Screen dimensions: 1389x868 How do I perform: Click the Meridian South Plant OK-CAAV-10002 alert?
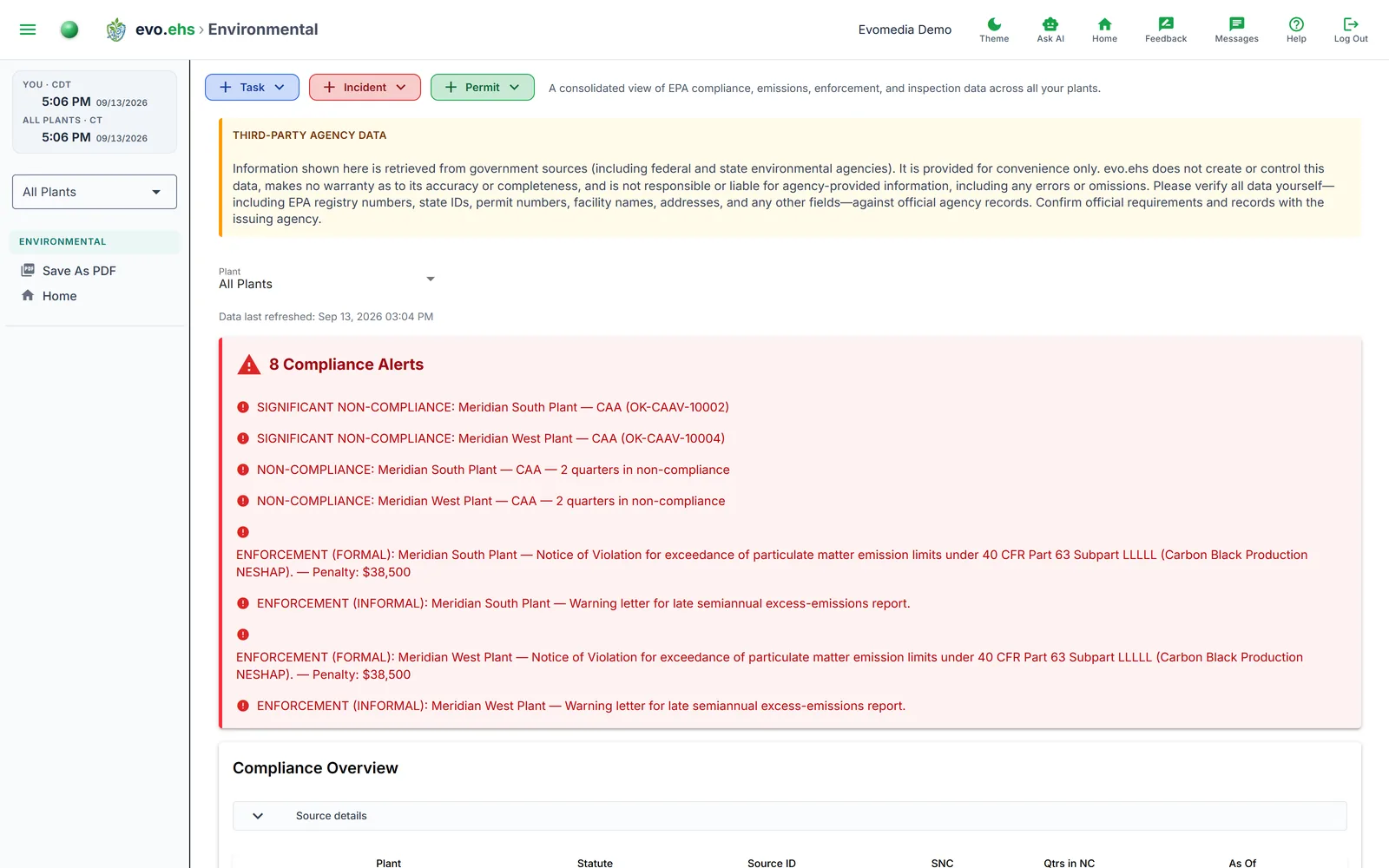(493, 407)
